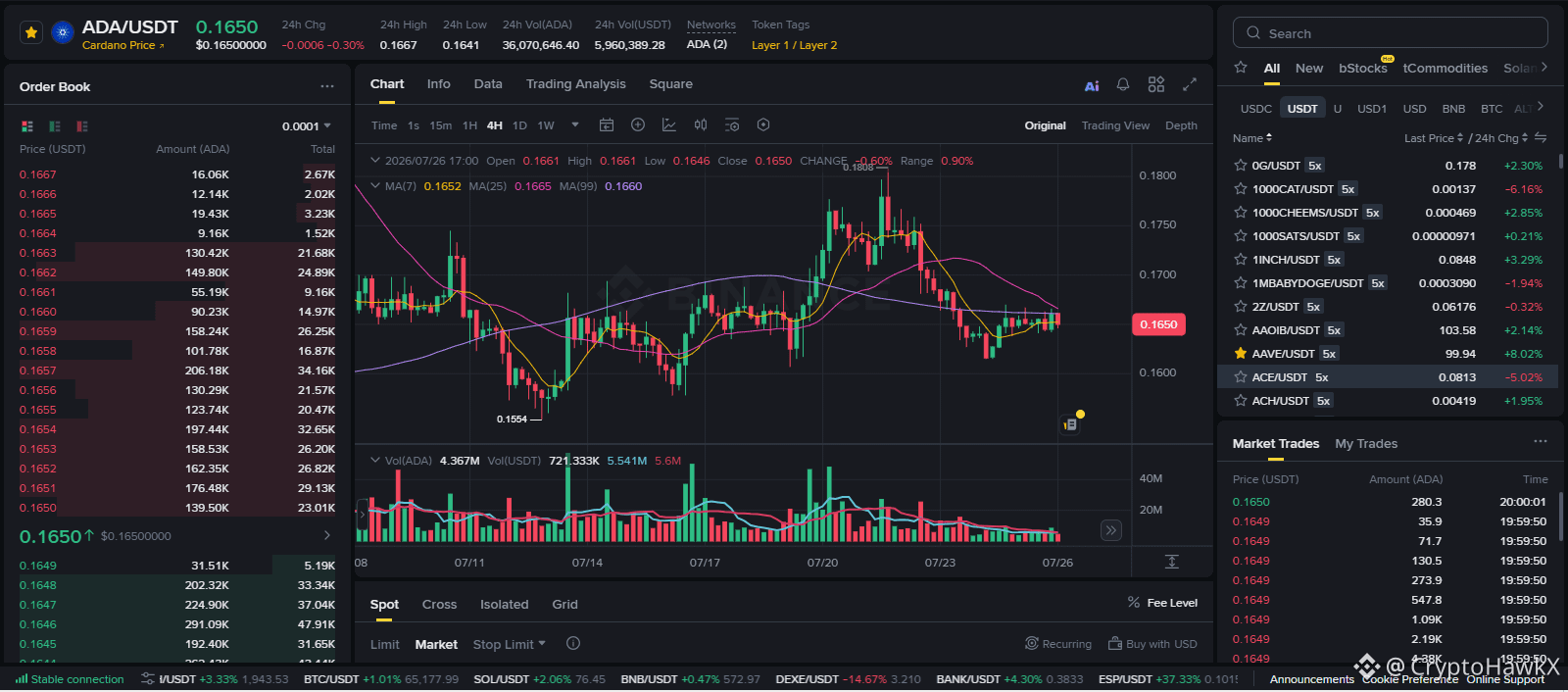Toggle the ADA/USDT favorite star in header
The image size is (1568, 692).
[31, 33]
